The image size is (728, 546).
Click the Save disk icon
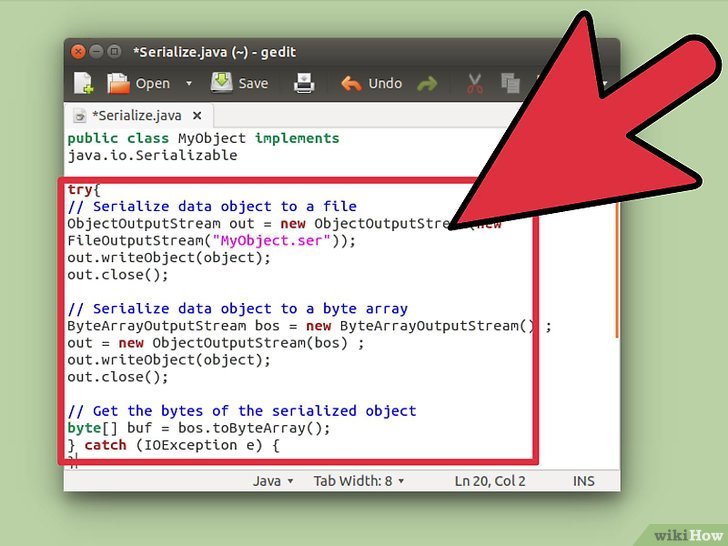pyautogui.click(x=222, y=83)
